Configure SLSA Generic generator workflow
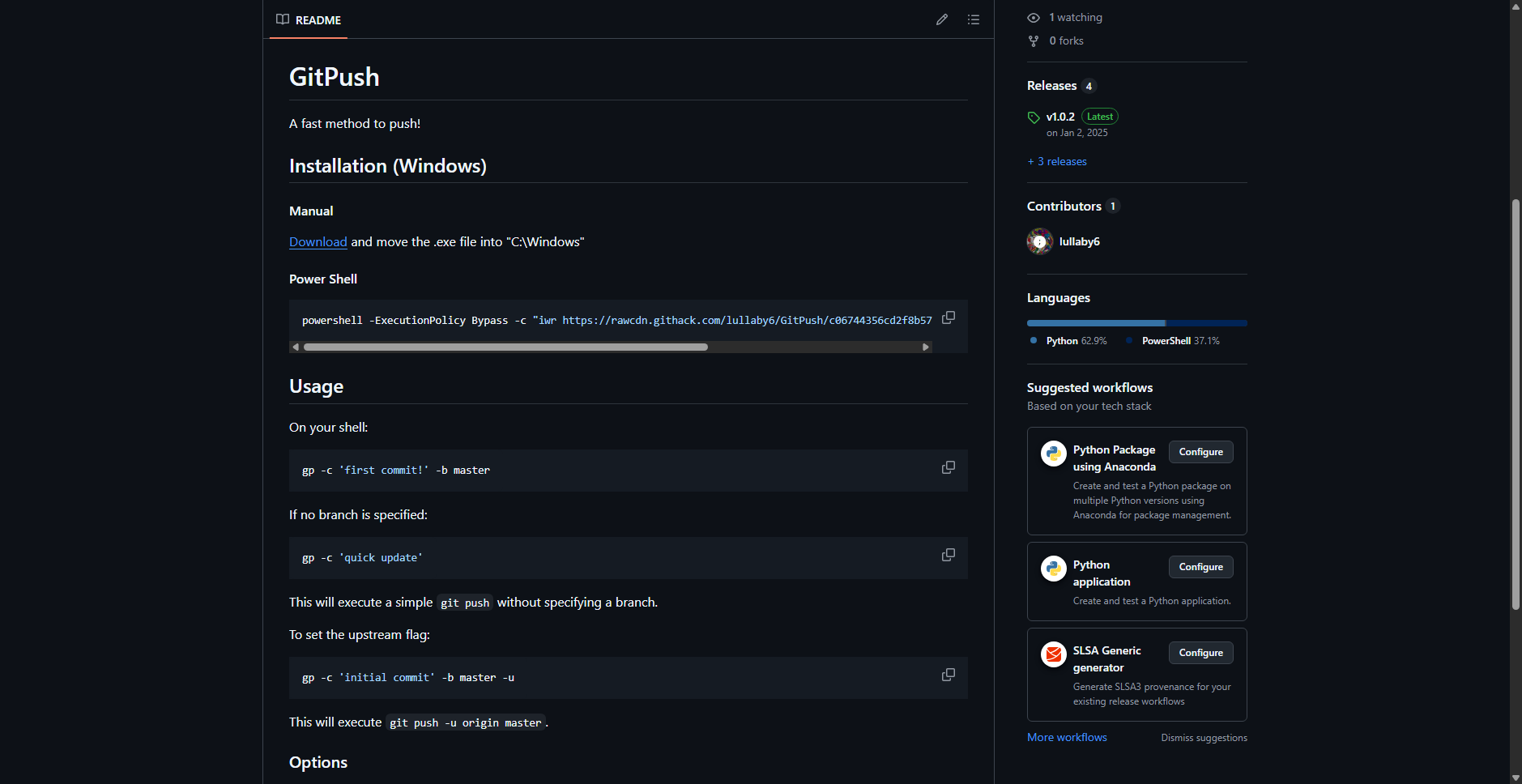Image resolution: width=1522 pixels, height=784 pixels. click(1201, 653)
